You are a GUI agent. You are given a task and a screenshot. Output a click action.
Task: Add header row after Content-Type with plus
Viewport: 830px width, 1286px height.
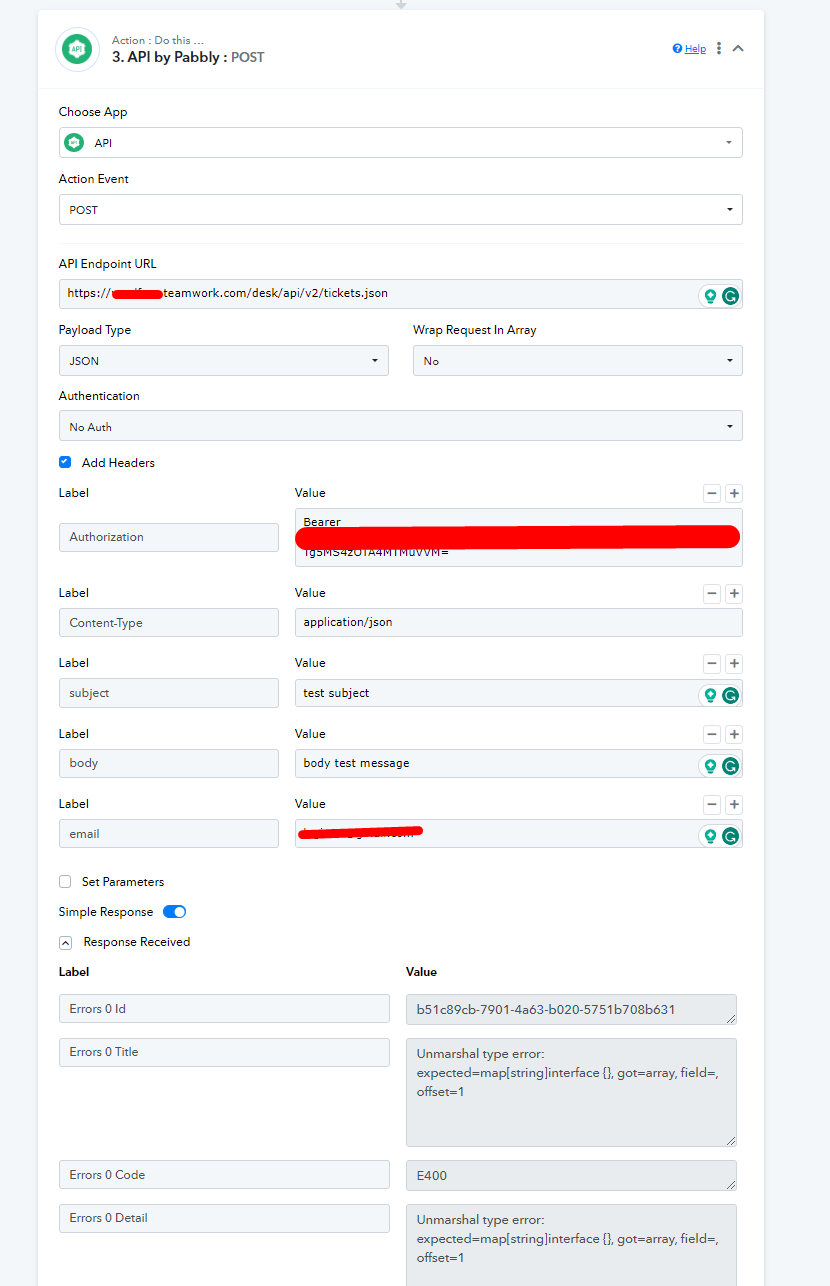(x=734, y=594)
